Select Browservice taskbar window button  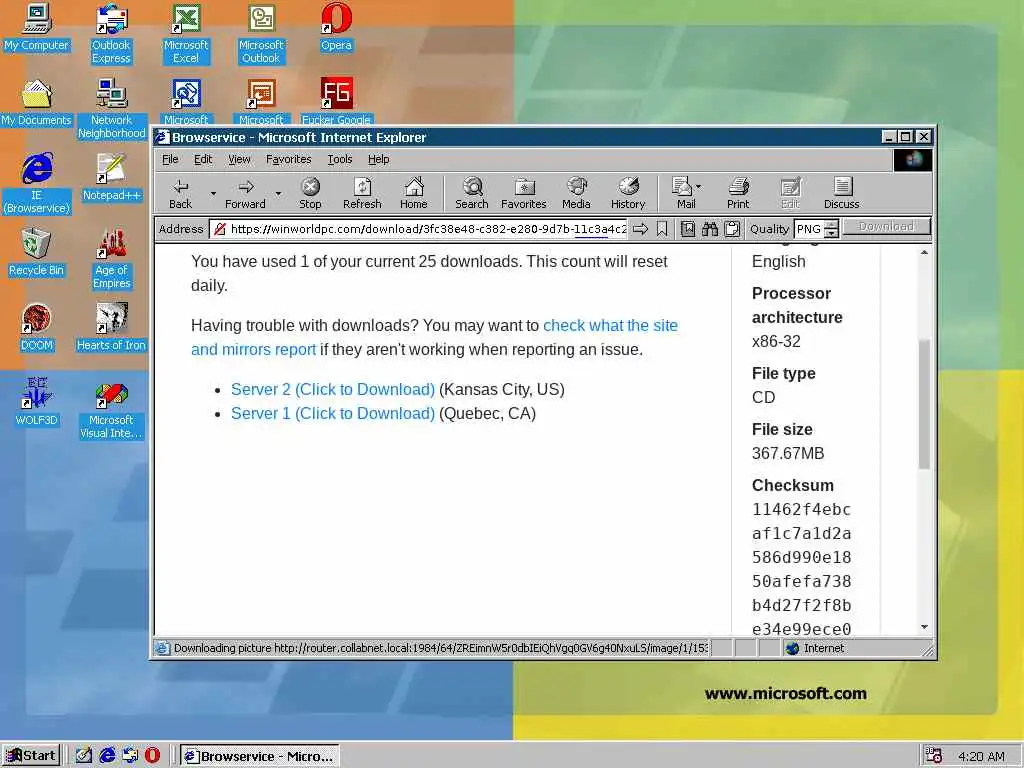[260, 756]
